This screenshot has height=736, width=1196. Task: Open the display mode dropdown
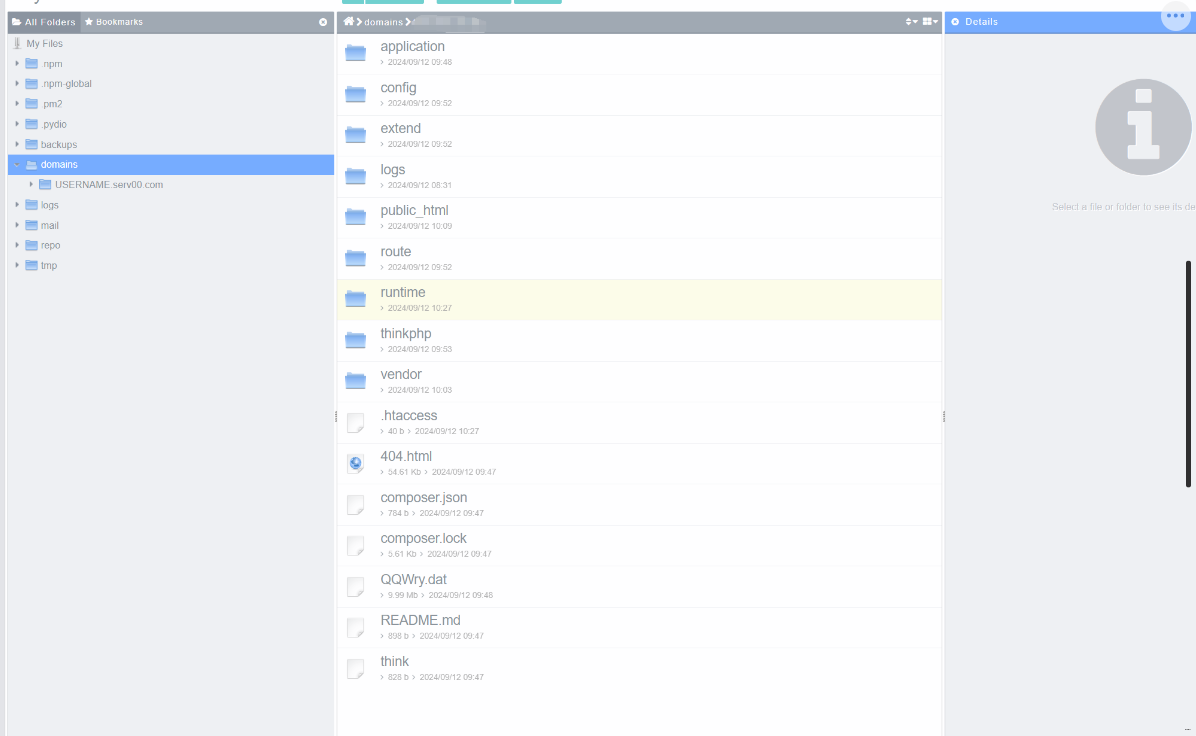click(x=930, y=21)
